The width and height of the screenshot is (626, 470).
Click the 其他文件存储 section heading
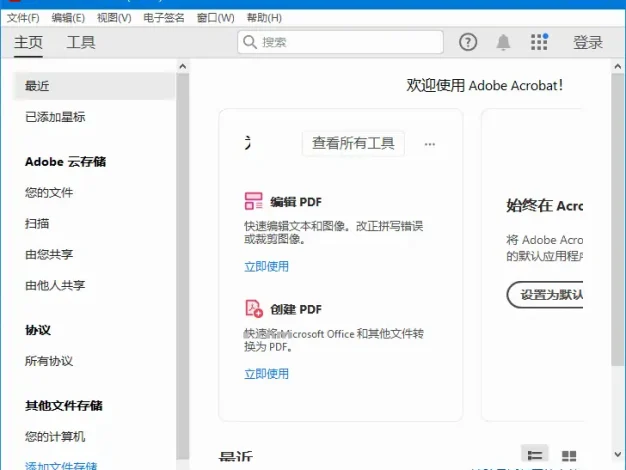[x=64, y=405]
